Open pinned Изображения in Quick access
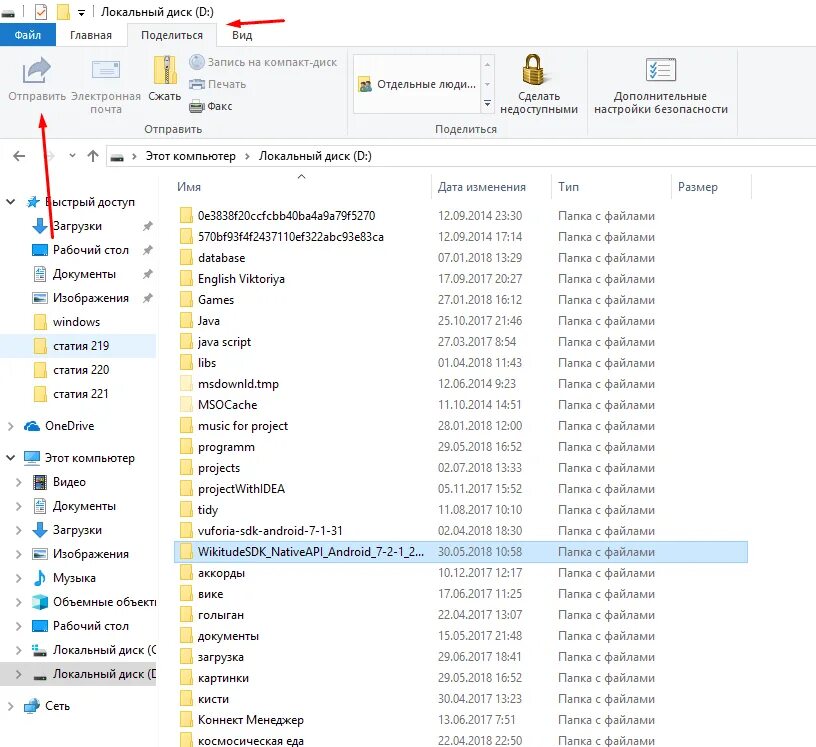The image size is (816, 747). 91,298
